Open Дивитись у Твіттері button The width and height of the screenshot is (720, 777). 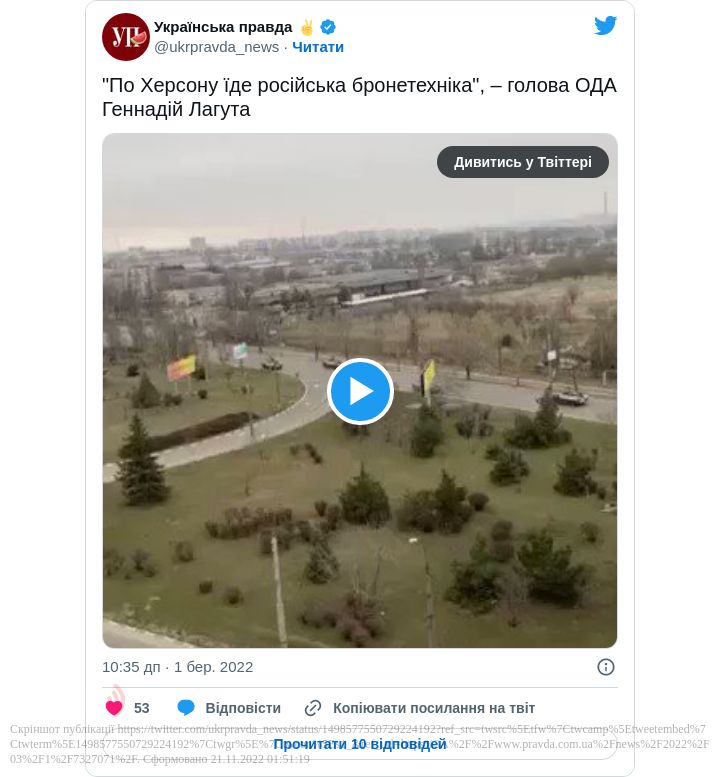523,162
